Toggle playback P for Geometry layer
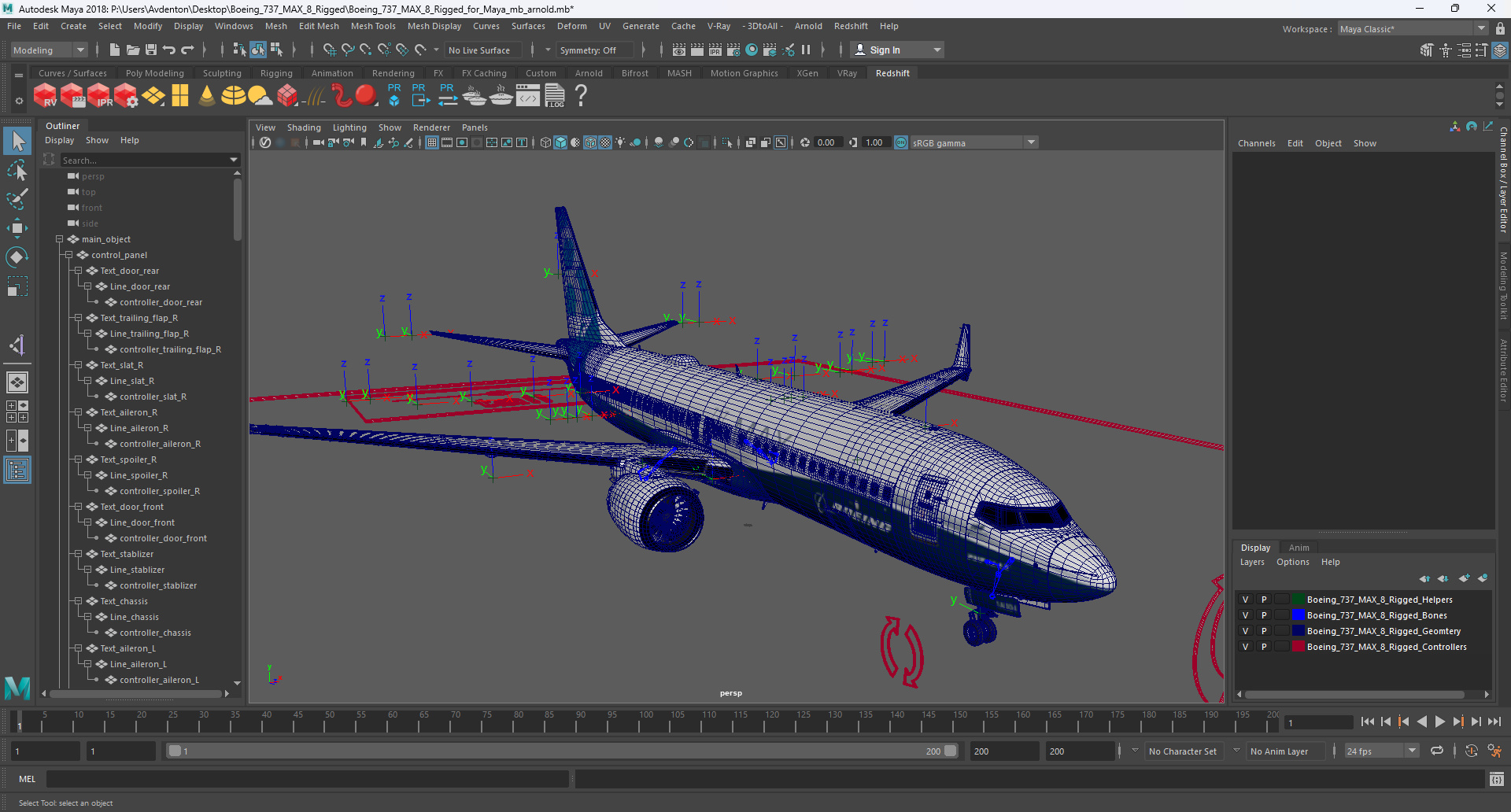This screenshot has width=1511, height=812. (1264, 631)
